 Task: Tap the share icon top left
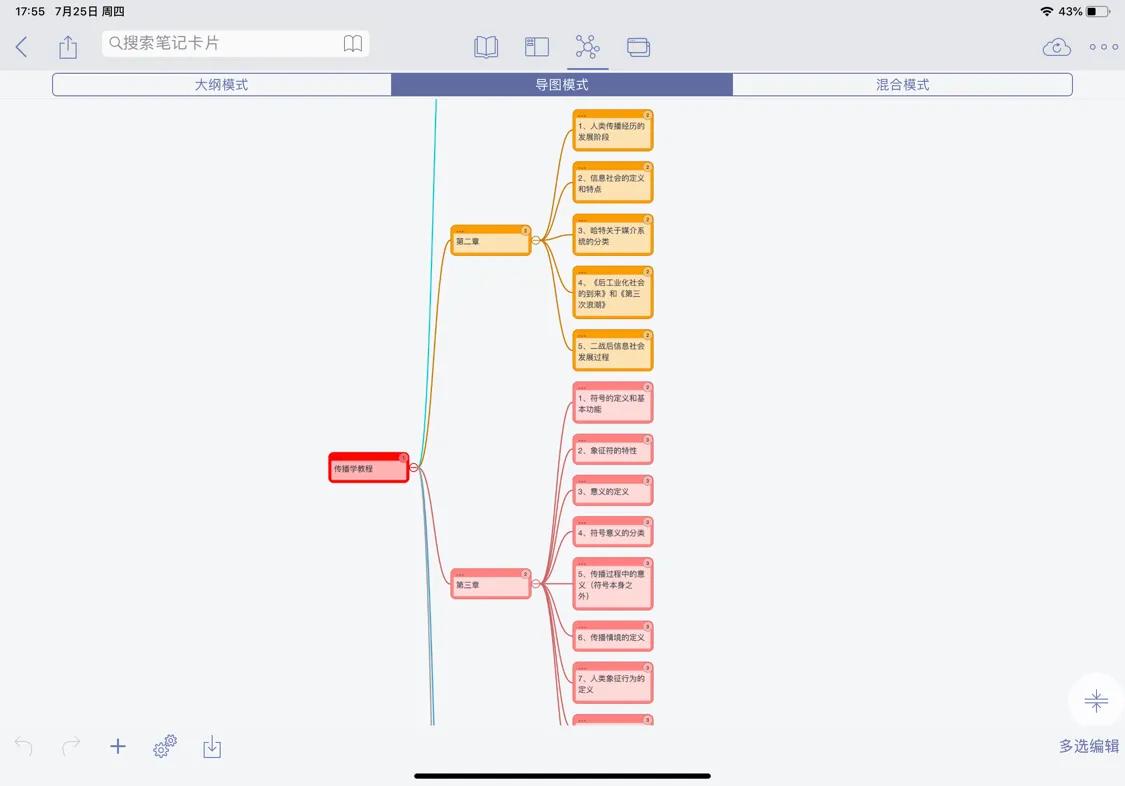[67, 46]
